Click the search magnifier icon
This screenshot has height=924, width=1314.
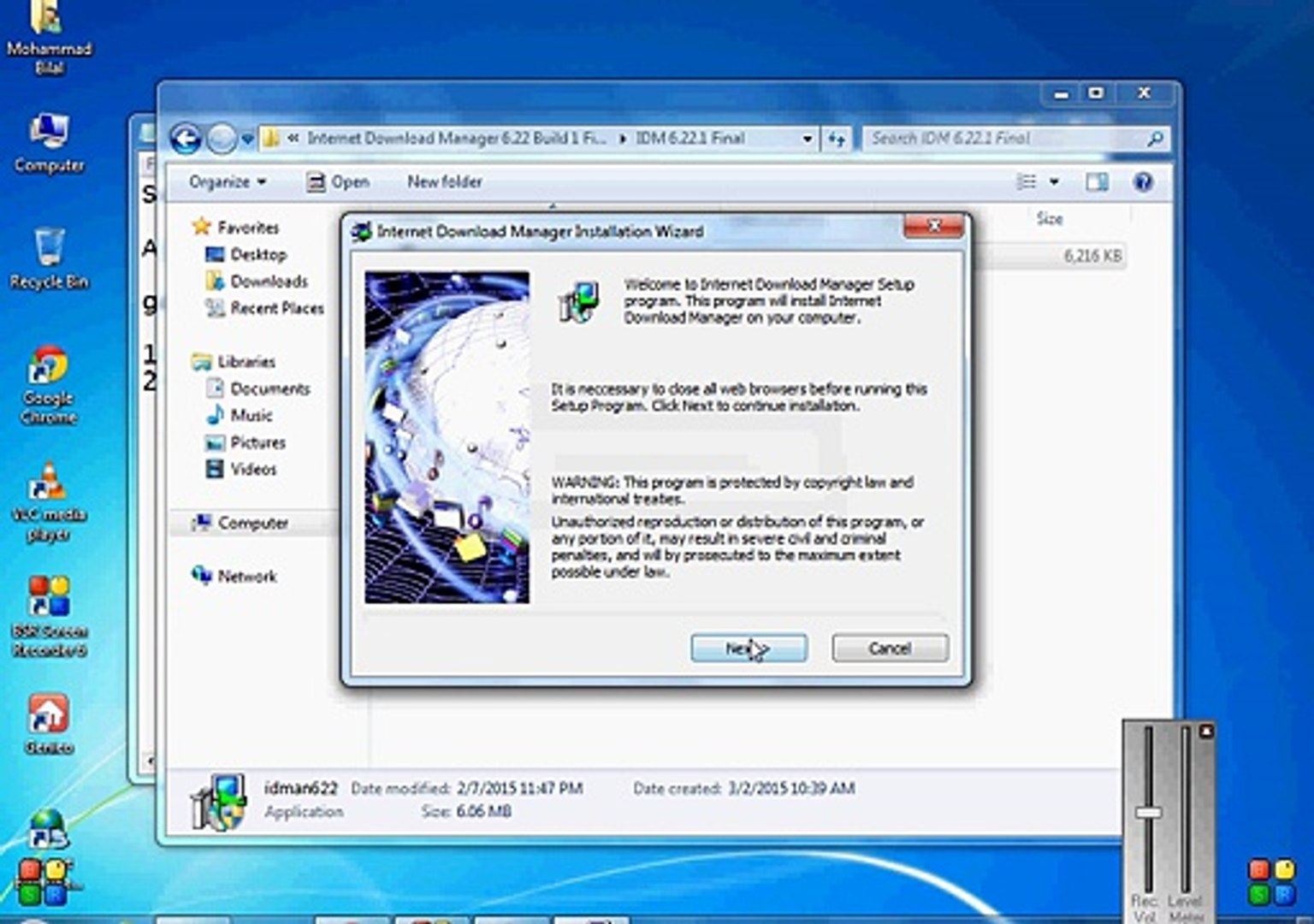[1155, 139]
